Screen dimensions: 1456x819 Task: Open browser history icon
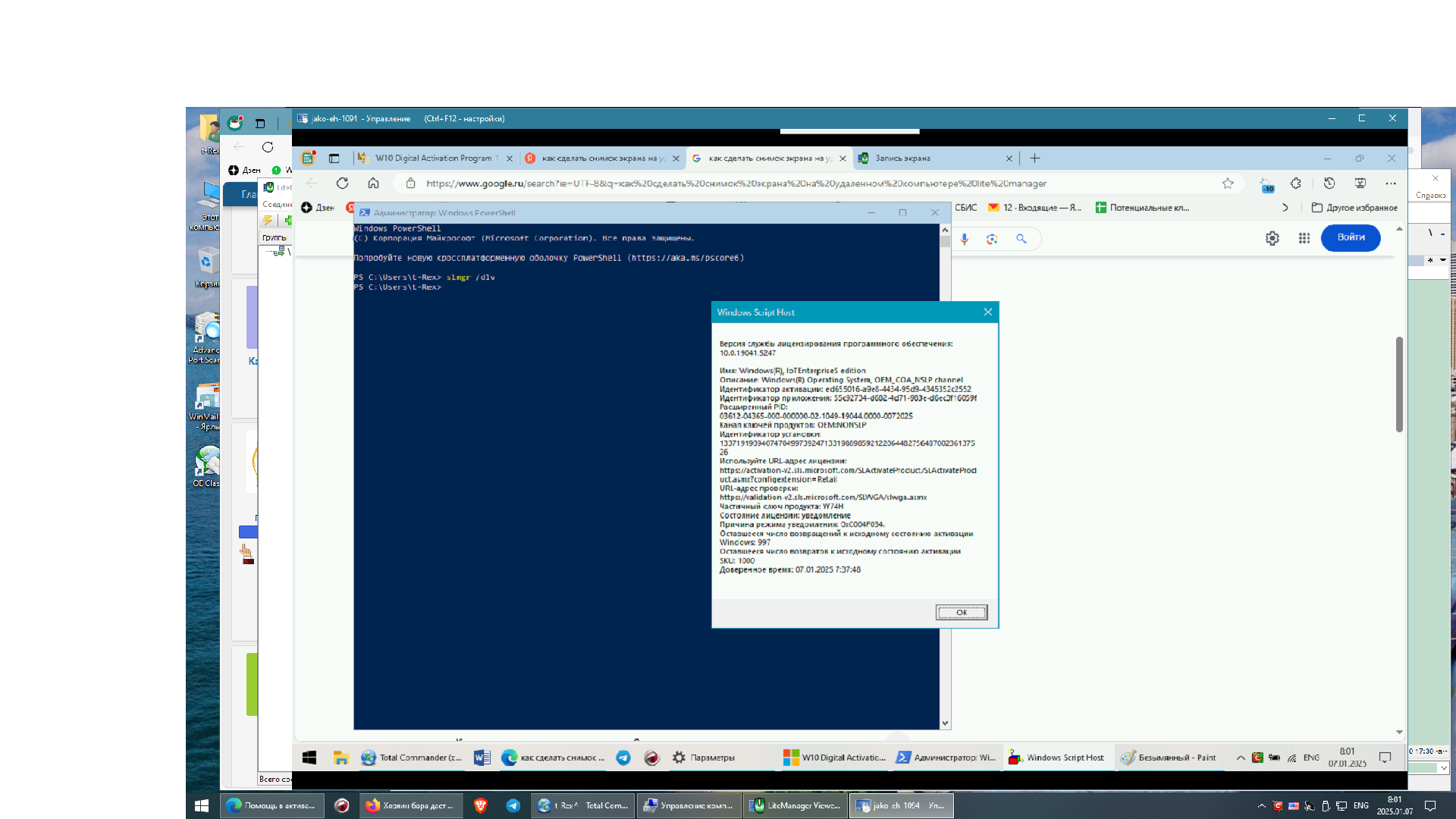tap(1329, 184)
